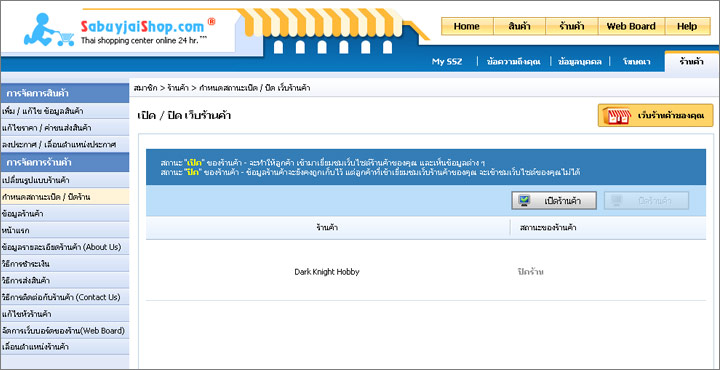Open ลงประกาศ / เลื่อนตำแหน่งประกาศ in sidebar
Screen dimensions: 720x370
64,145
